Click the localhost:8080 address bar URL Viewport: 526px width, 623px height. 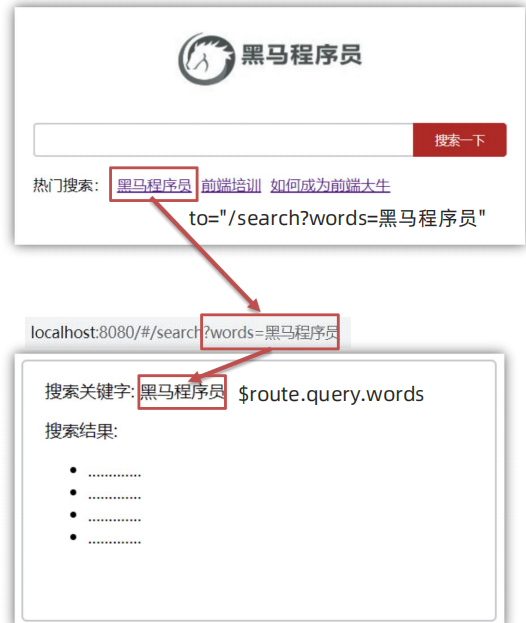pos(184,333)
